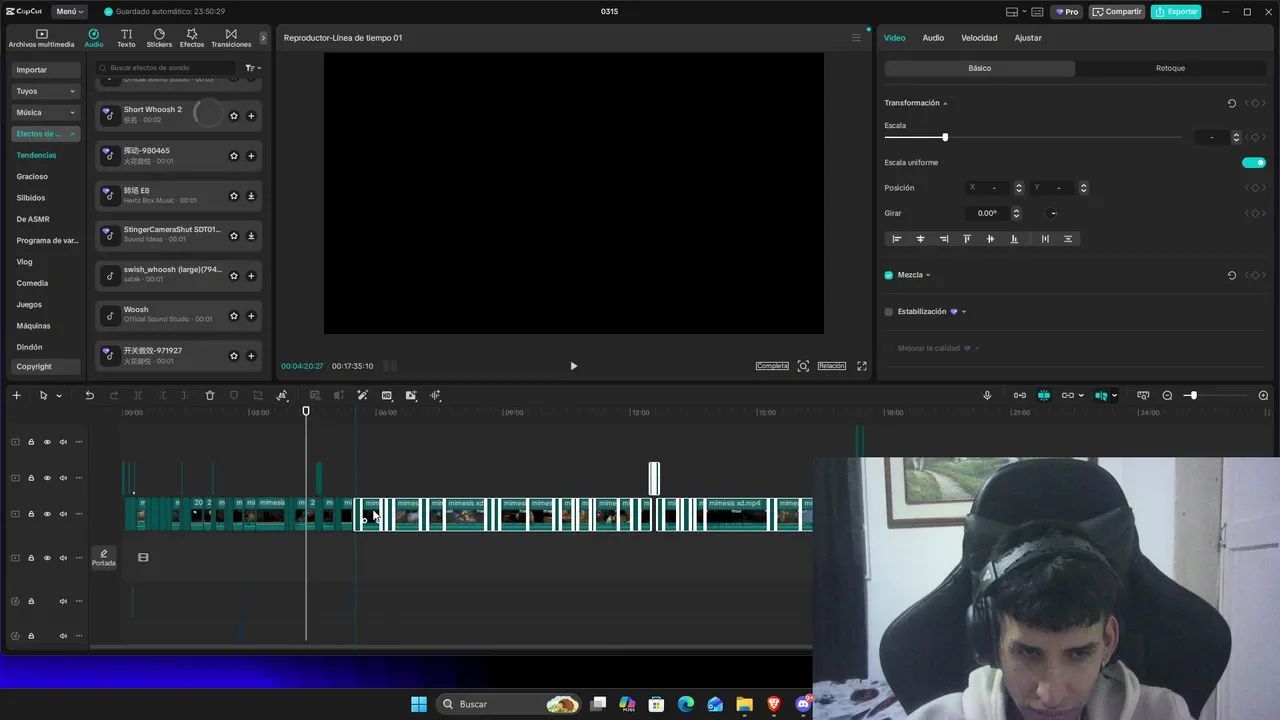This screenshot has width=1280, height=720.
Task: Click the player hamburger menu icon
Action: click(x=856, y=38)
